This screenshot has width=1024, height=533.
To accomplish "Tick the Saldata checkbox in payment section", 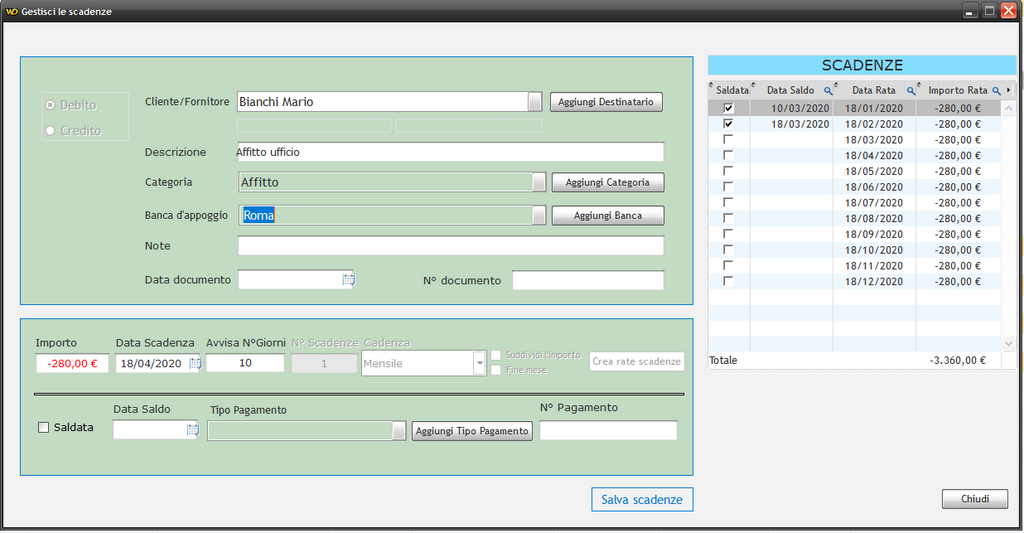I will [43, 428].
